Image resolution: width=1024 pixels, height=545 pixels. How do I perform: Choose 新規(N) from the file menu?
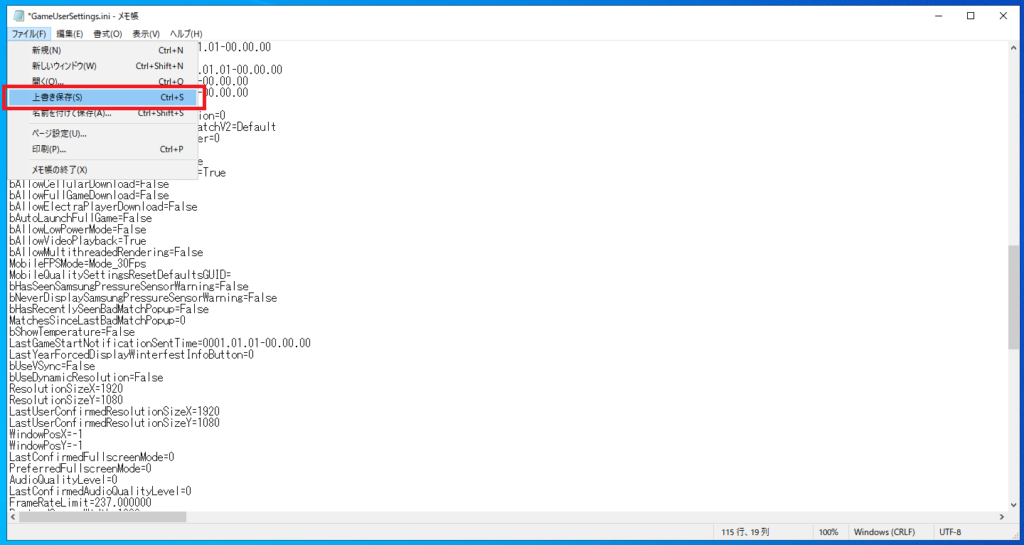pyautogui.click(x=103, y=50)
